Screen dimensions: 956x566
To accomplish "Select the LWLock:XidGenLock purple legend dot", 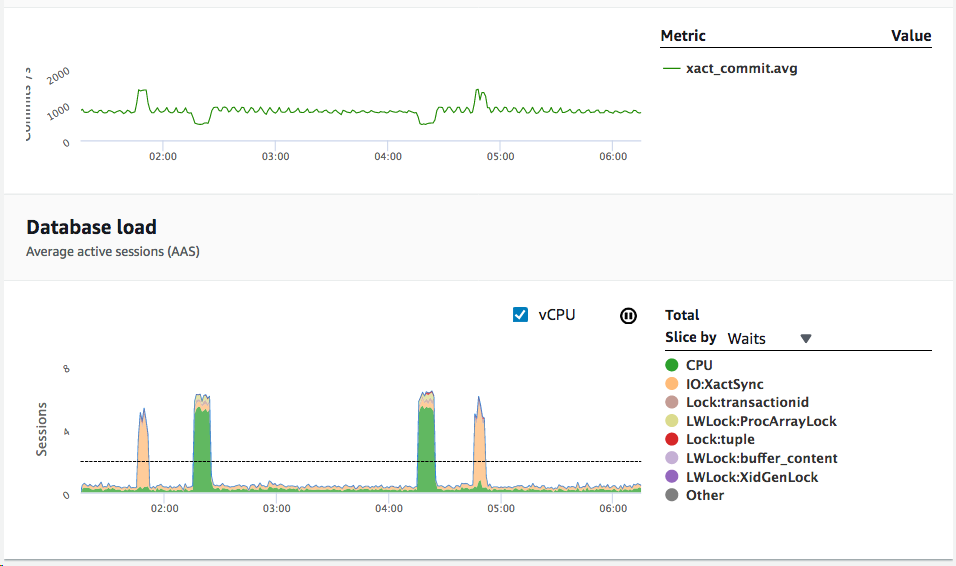I will click(x=673, y=477).
